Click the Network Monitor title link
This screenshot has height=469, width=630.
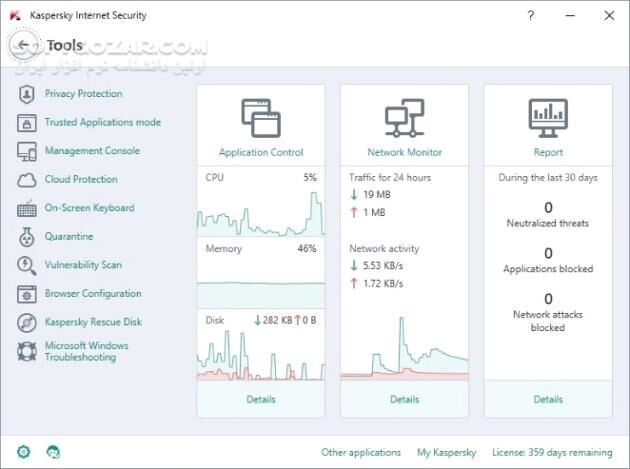pyautogui.click(x=404, y=152)
